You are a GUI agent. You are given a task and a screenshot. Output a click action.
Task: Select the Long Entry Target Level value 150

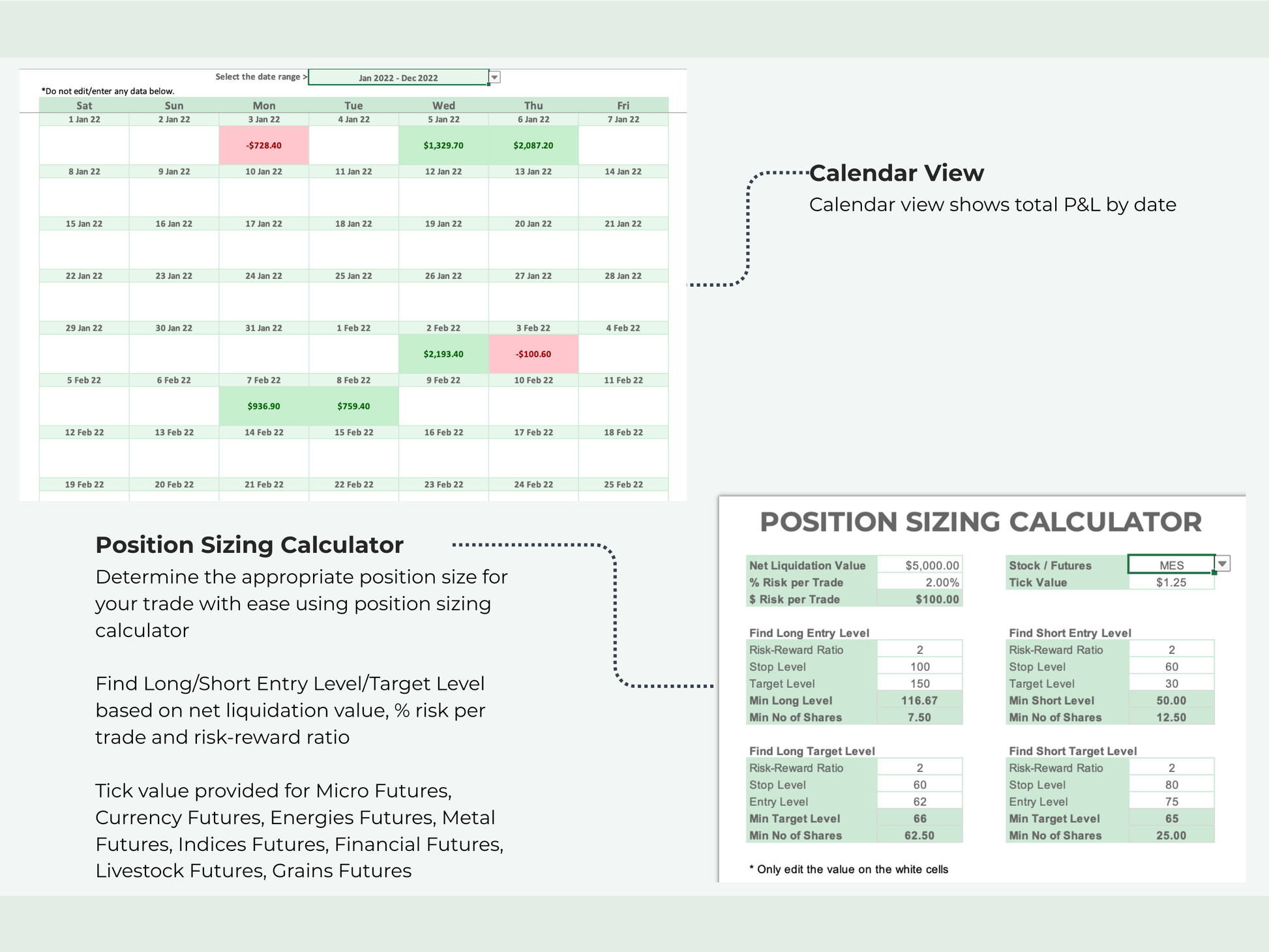(x=919, y=683)
